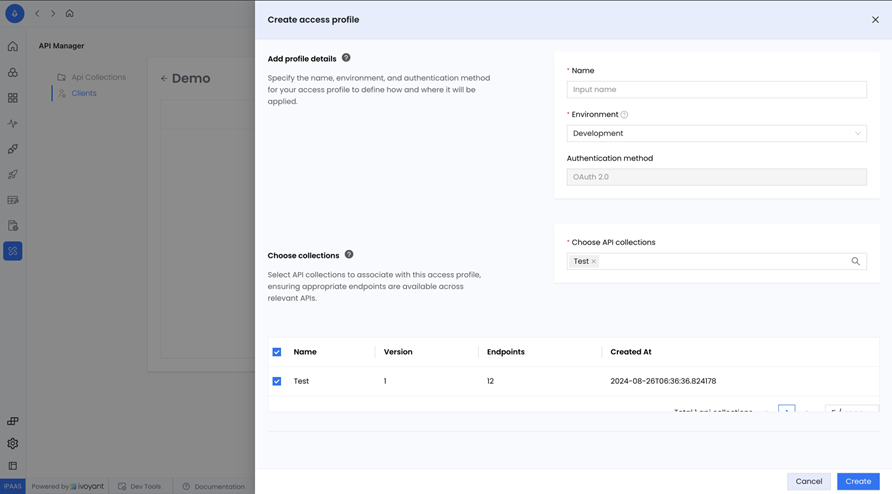Screen dimensions: 892x494
Task: Click the back arrow next to Demo
Action: click(164, 78)
